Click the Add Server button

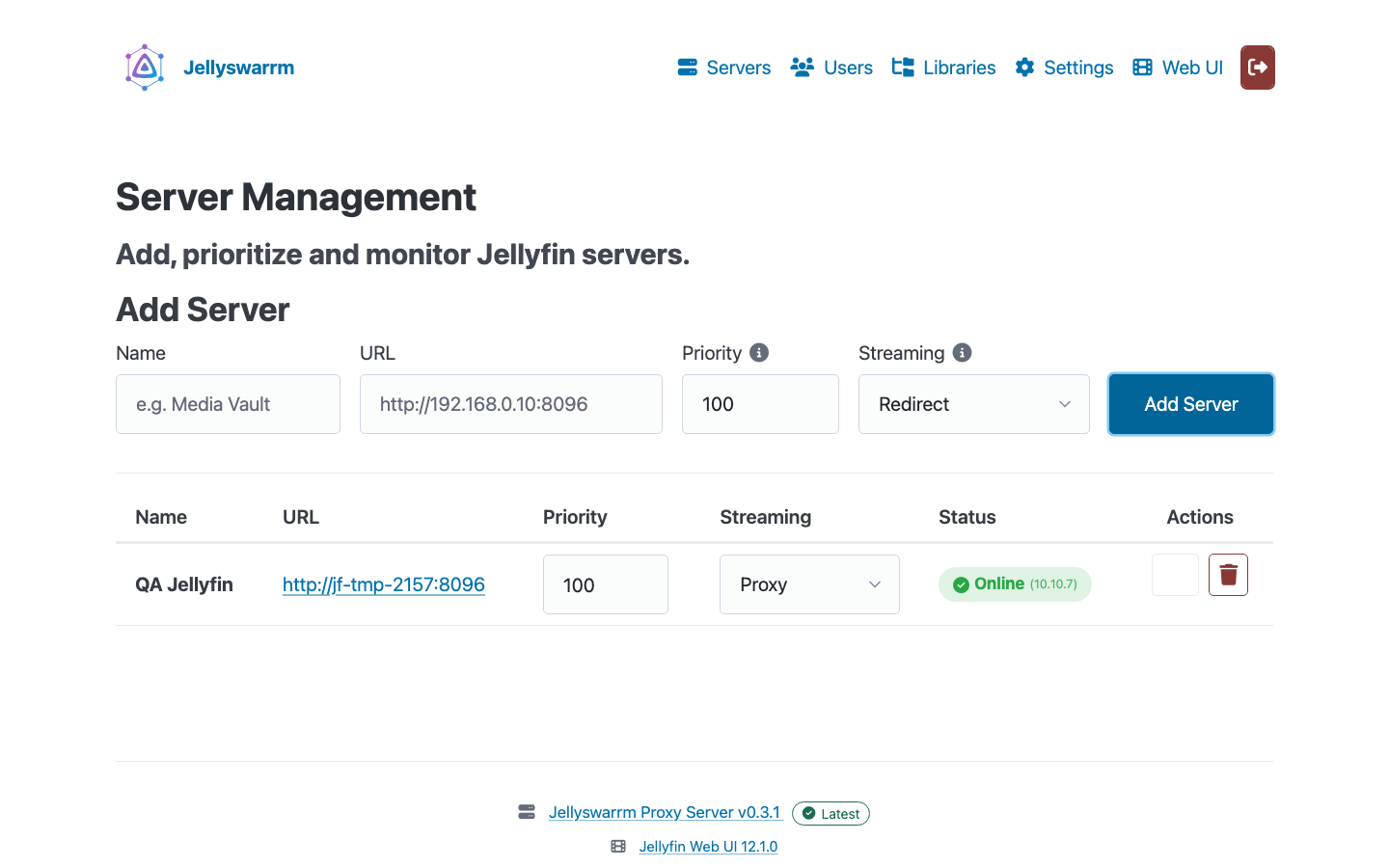point(1191,404)
